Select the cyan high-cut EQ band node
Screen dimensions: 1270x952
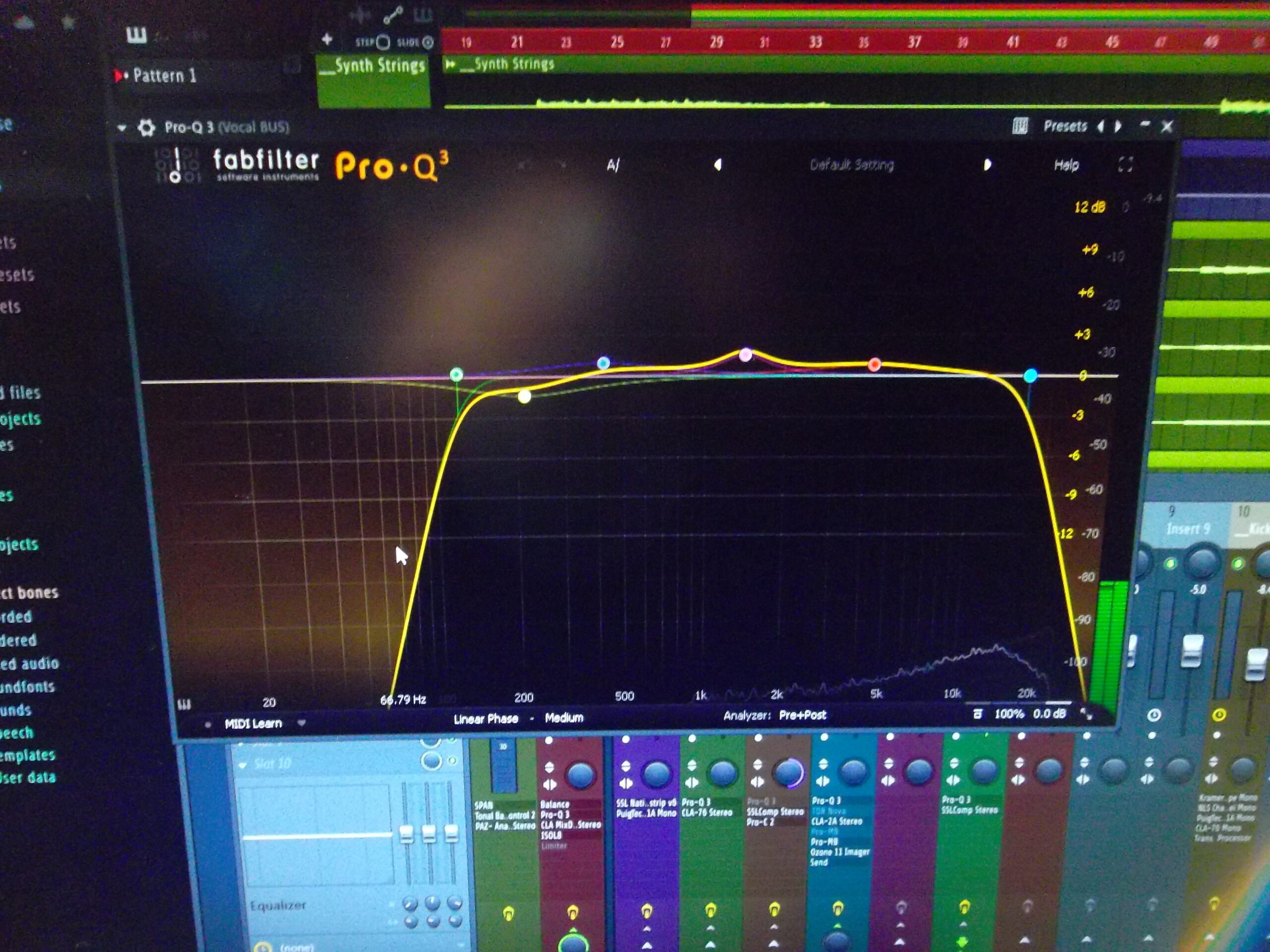(x=1030, y=376)
